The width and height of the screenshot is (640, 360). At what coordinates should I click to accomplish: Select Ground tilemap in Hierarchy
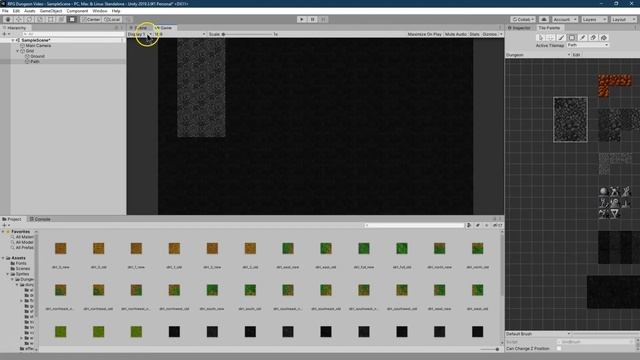point(37,56)
